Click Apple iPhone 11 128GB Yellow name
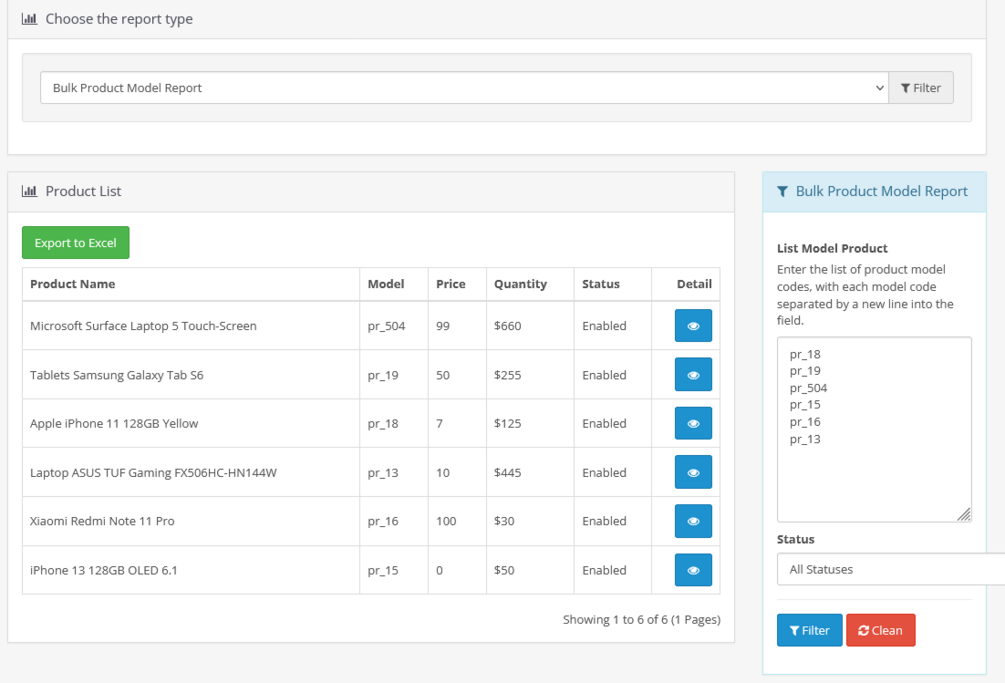This screenshot has height=683, width=1005. click(x=114, y=424)
